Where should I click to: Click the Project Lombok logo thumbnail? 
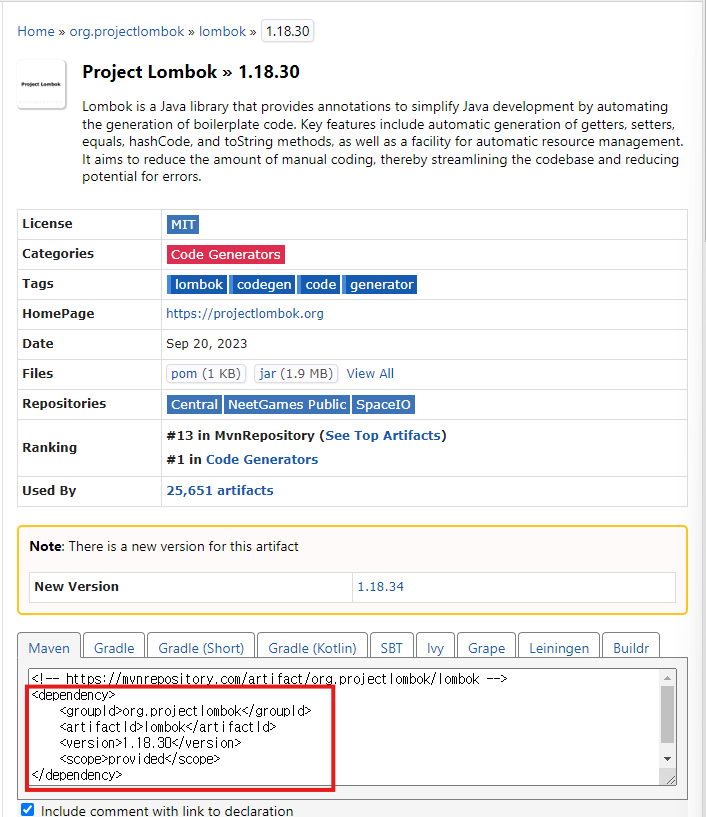point(42,84)
